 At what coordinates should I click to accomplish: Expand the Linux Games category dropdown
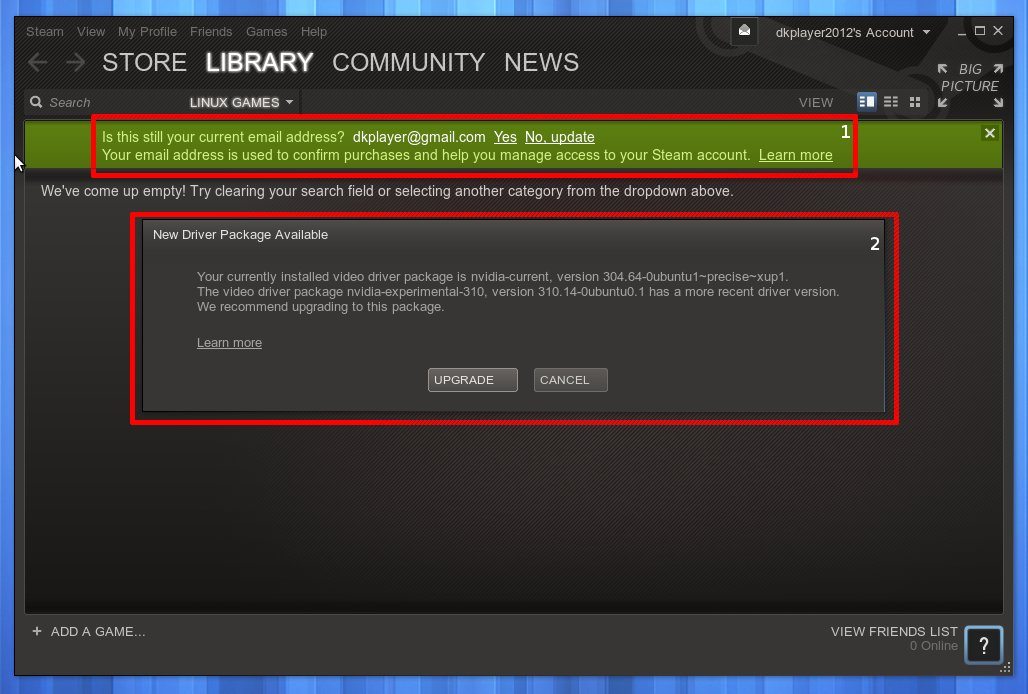pyautogui.click(x=241, y=102)
